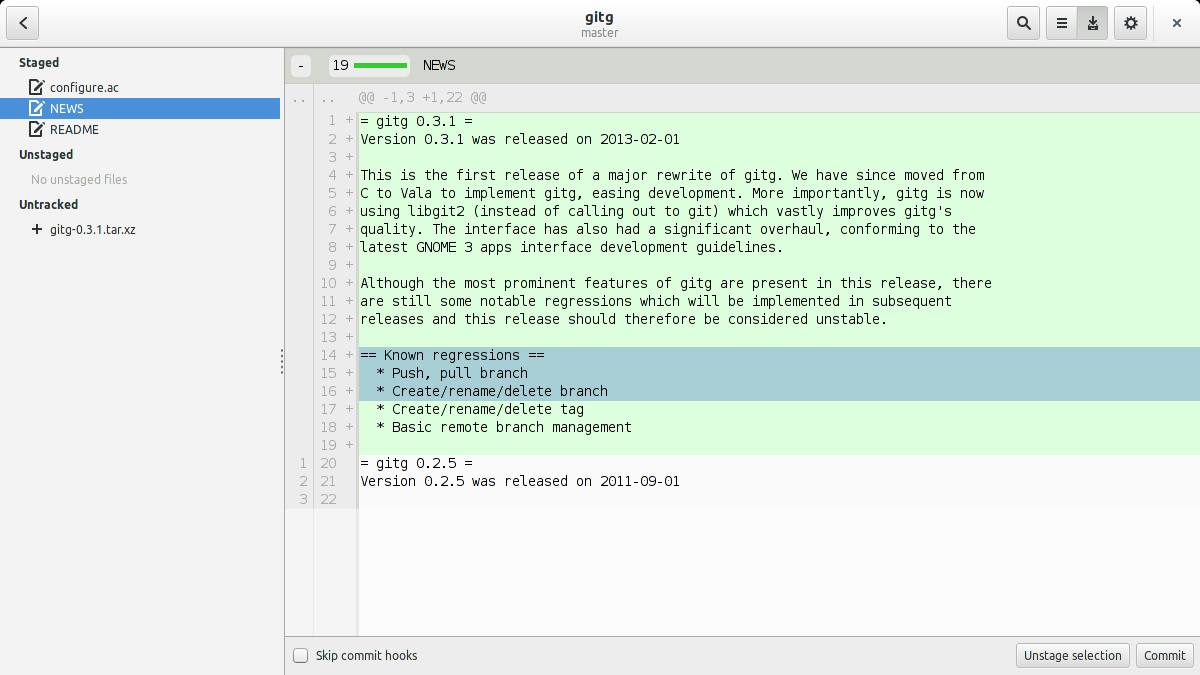1200x675 pixels.
Task: Select staged file README
Action: (x=140, y=129)
